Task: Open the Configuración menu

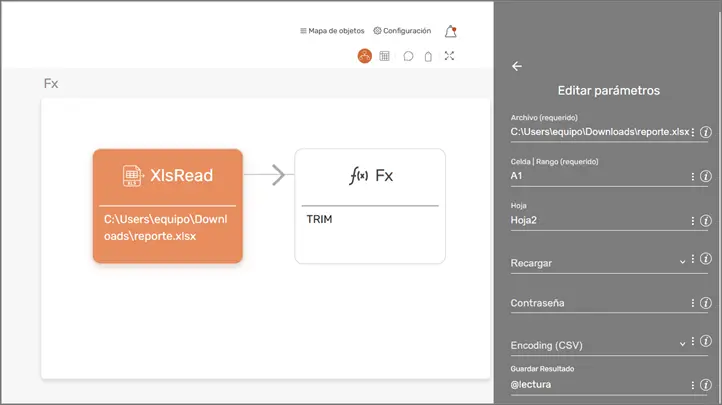Action: tap(402, 31)
